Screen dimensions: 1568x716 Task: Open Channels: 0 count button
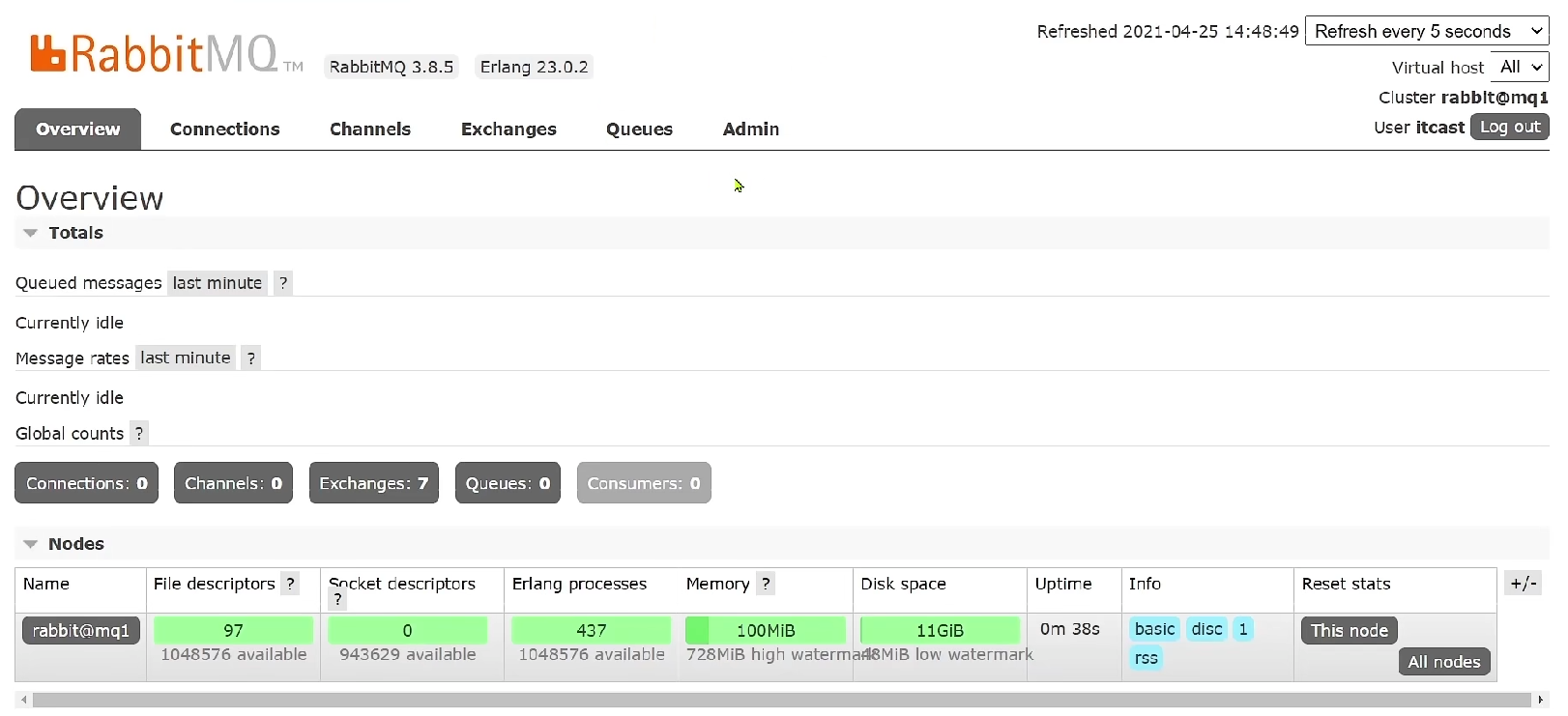234,483
